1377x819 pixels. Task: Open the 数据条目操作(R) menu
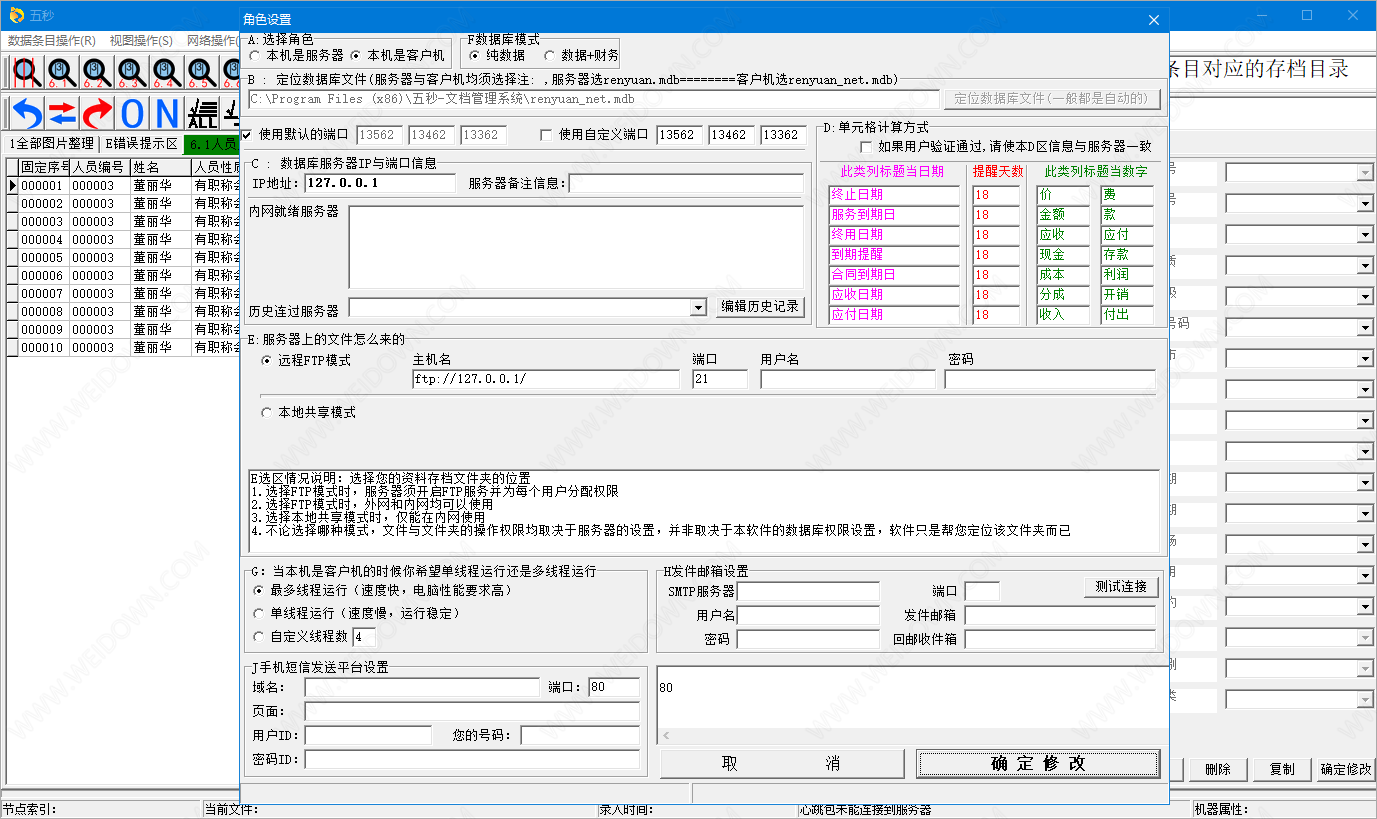point(52,41)
